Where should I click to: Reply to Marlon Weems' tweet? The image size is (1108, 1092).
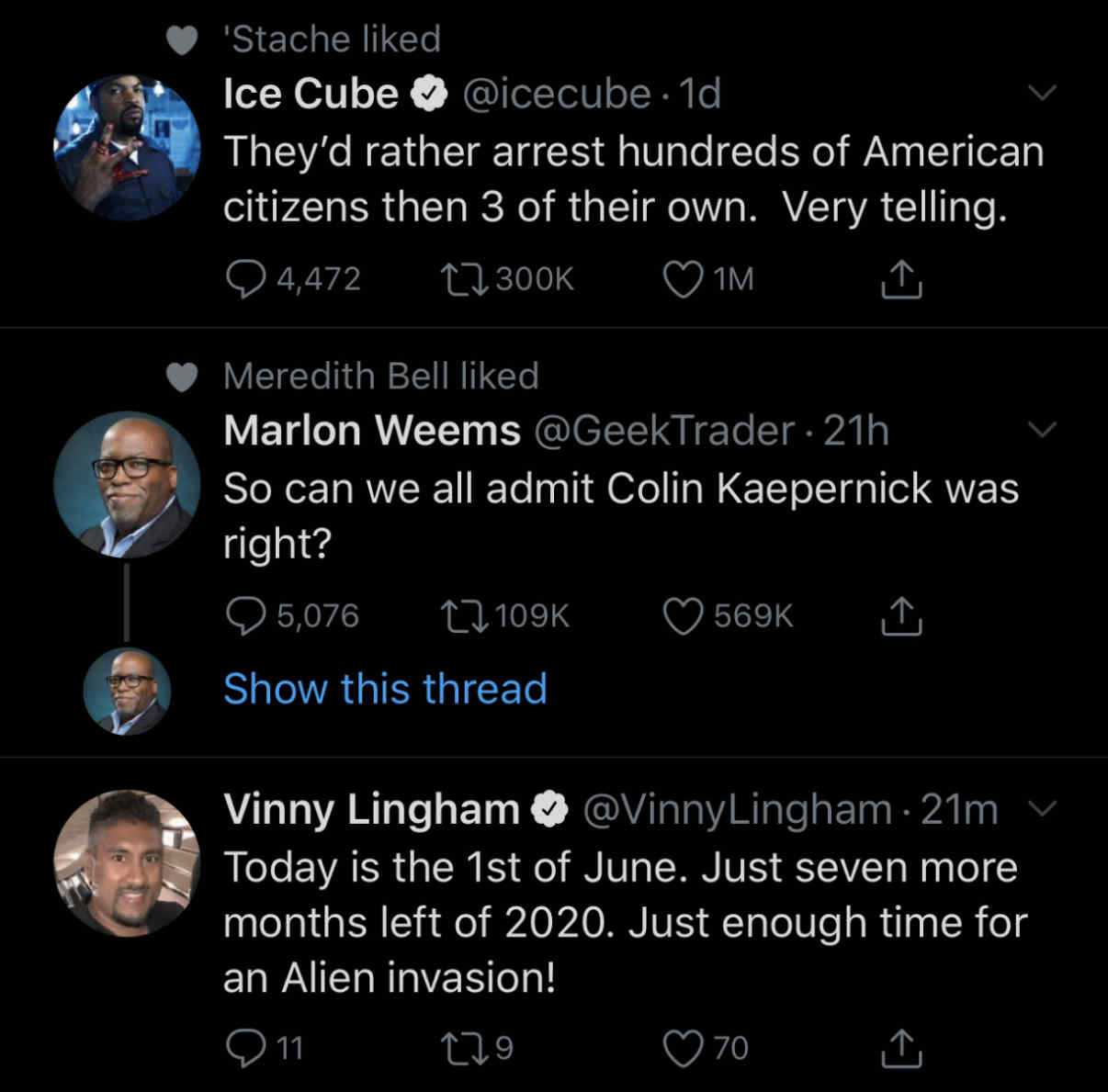(x=245, y=616)
